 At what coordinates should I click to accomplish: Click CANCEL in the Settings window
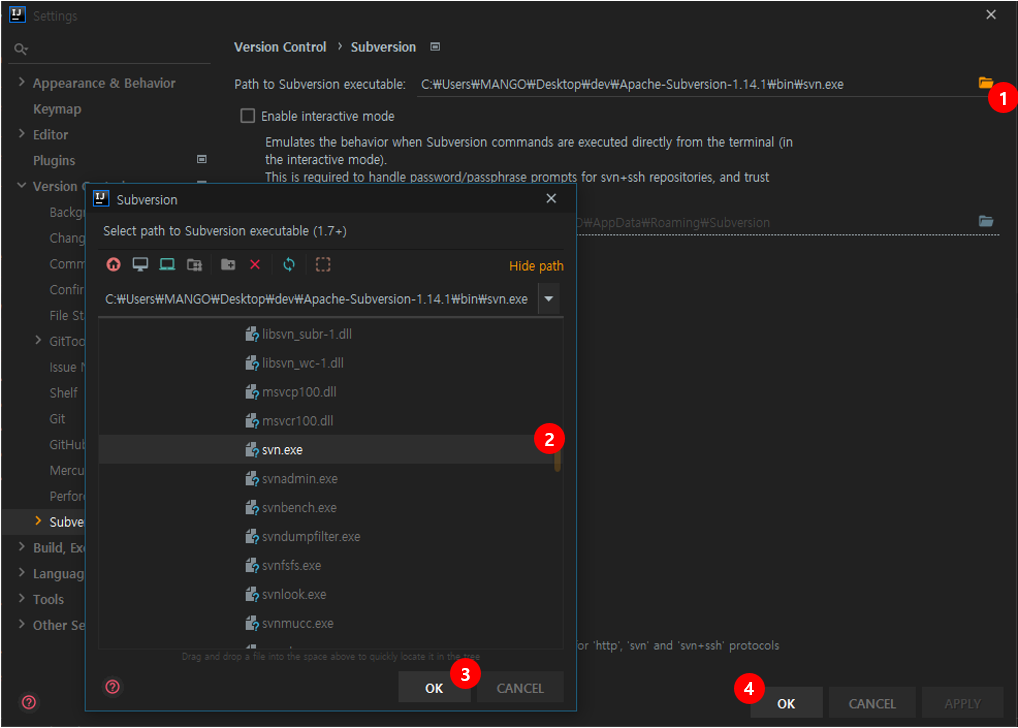[x=872, y=703]
